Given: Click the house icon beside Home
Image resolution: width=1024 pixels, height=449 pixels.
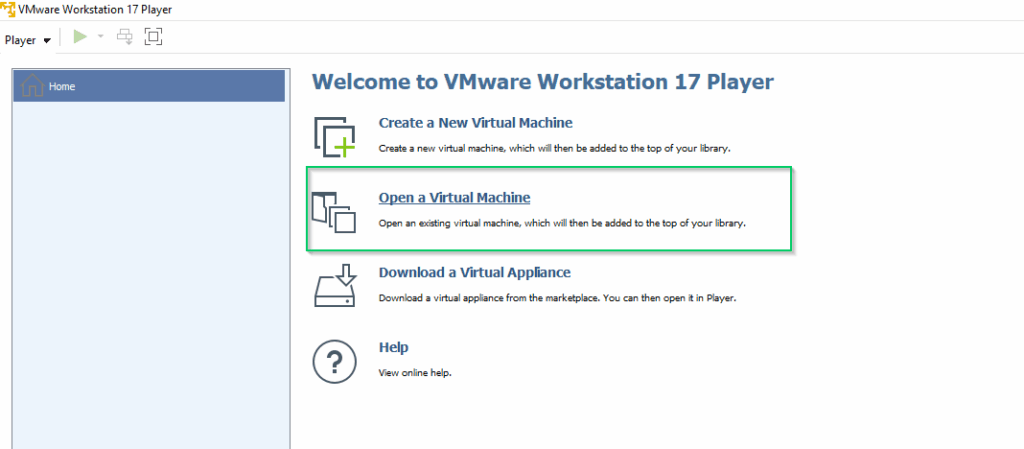Looking at the screenshot, I should pyautogui.click(x=33, y=85).
